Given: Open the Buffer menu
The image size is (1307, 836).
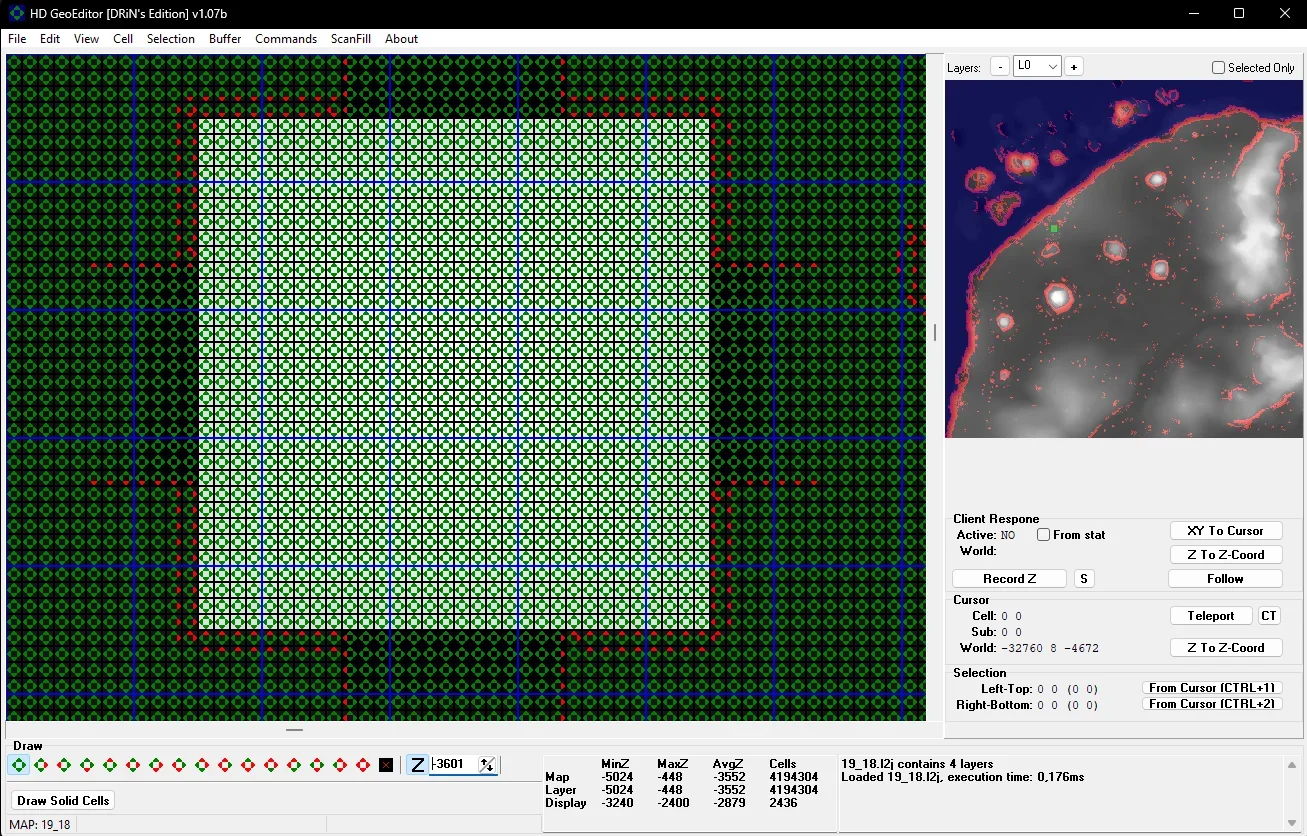Looking at the screenshot, I should 225,39.
